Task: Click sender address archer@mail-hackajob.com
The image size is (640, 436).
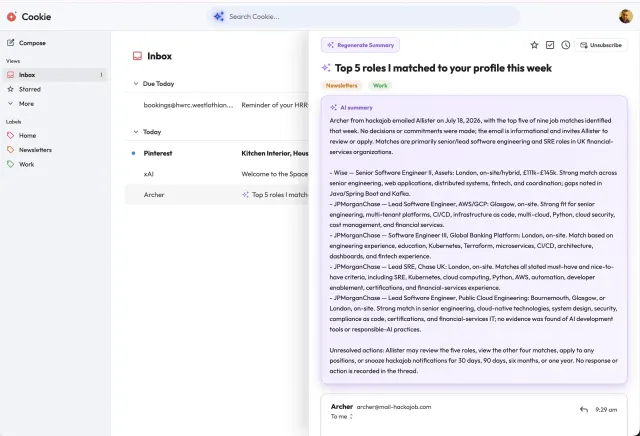Action: tap(394, 407)
